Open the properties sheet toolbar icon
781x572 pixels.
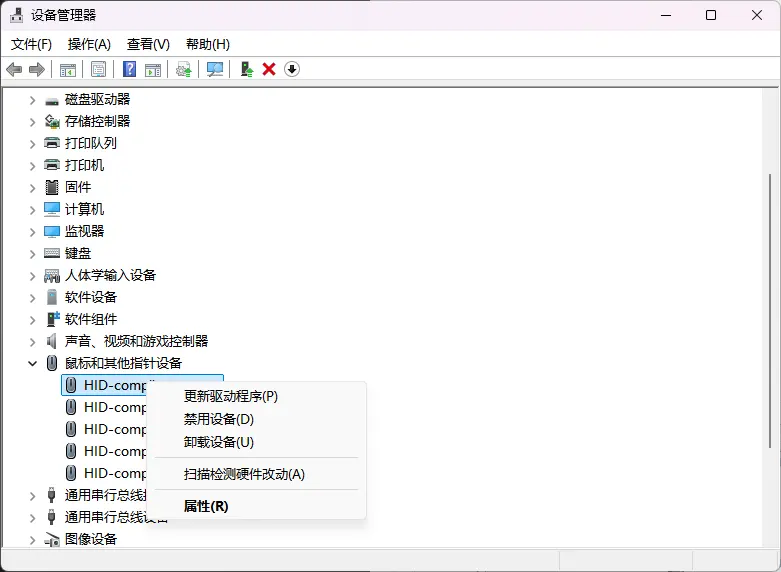coord(99,69)
